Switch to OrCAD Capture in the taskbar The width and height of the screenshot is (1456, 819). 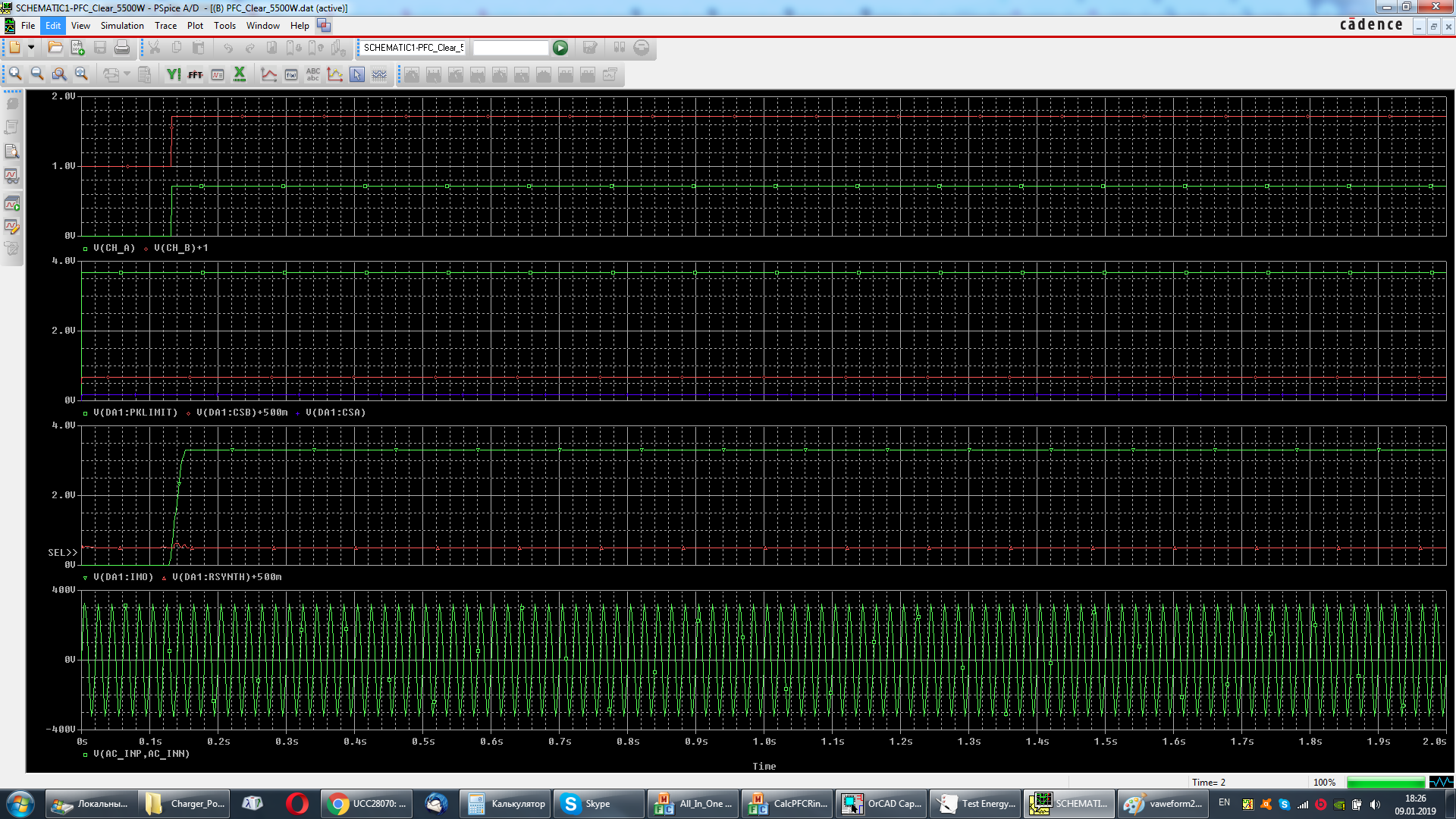(x=880, y=804)
